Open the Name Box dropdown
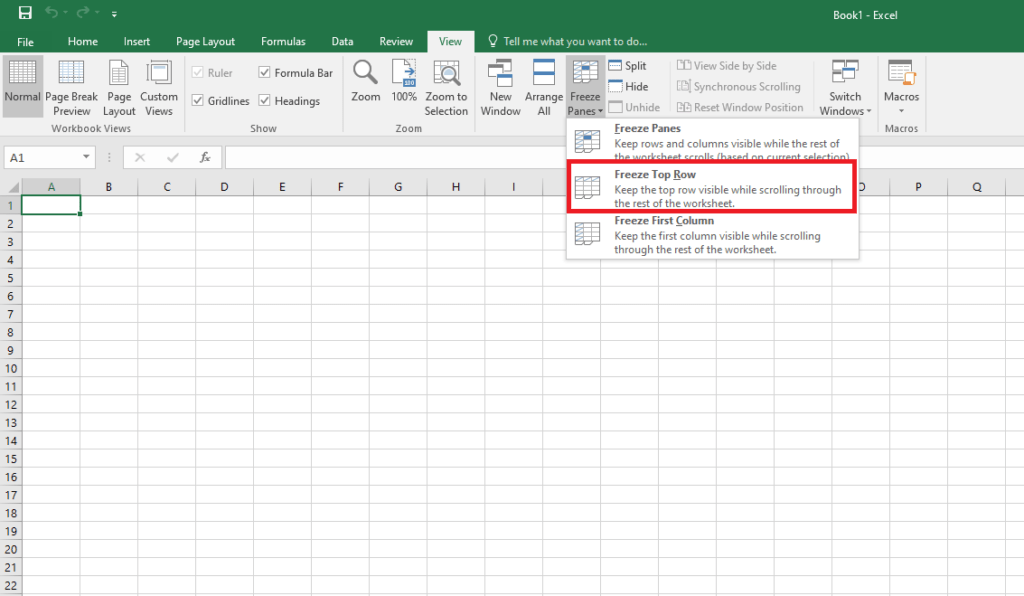Screen dimensions: 1024x596 pos(86,157)
